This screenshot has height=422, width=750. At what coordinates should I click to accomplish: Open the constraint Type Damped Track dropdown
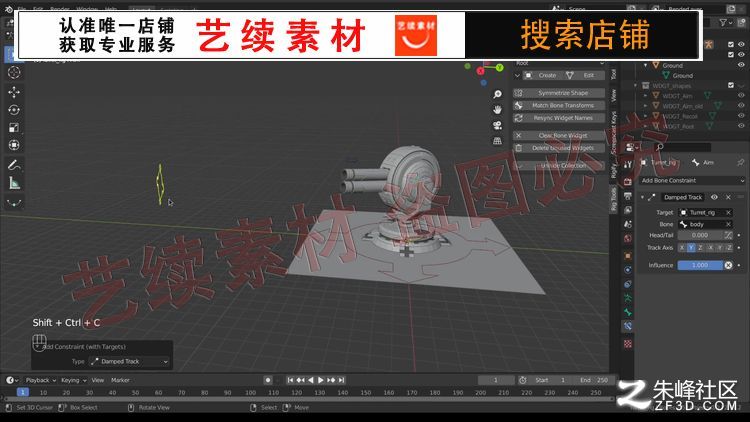[129, 362]
